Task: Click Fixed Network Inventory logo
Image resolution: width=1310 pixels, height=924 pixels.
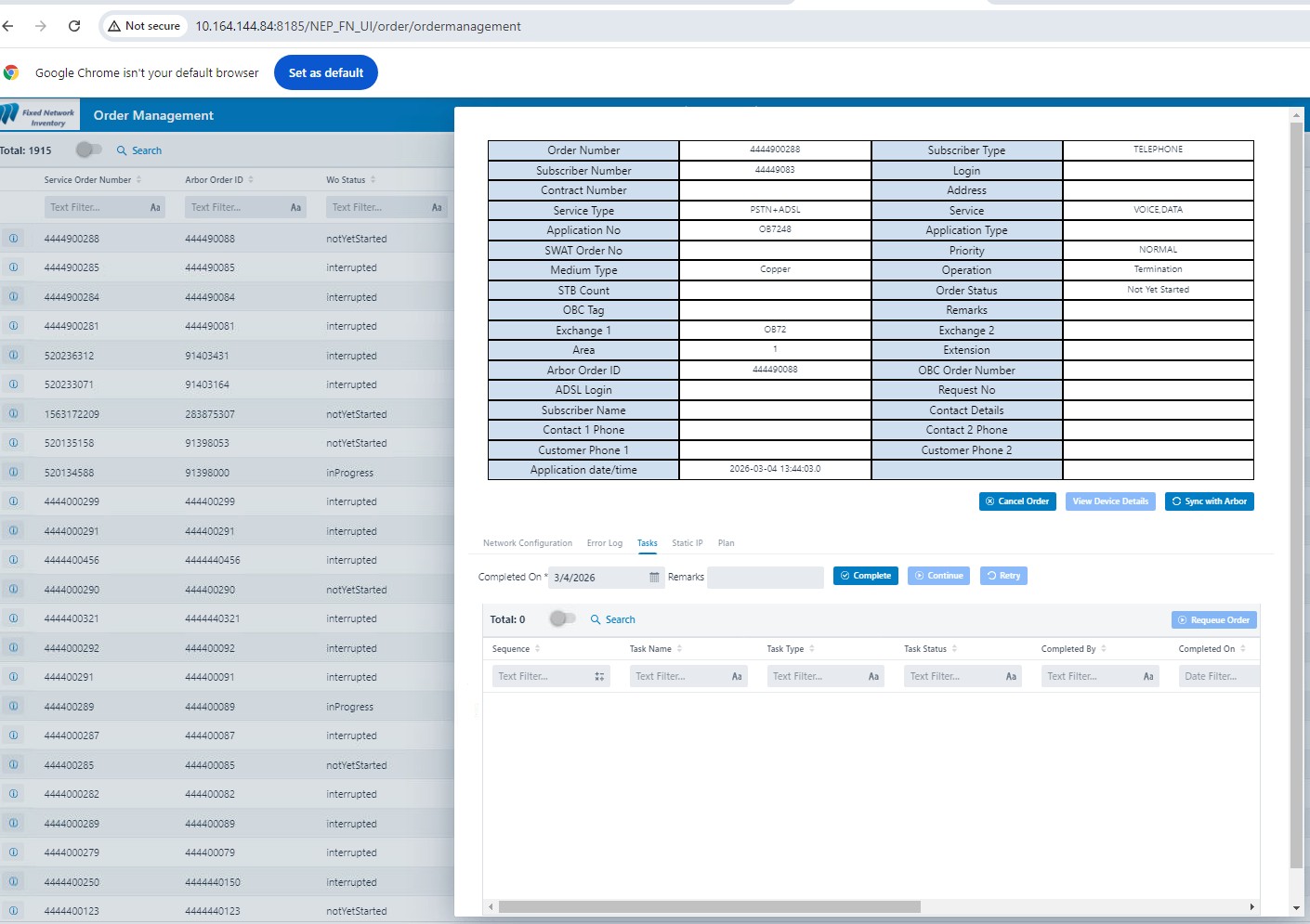Action: (x=39, y=116)
